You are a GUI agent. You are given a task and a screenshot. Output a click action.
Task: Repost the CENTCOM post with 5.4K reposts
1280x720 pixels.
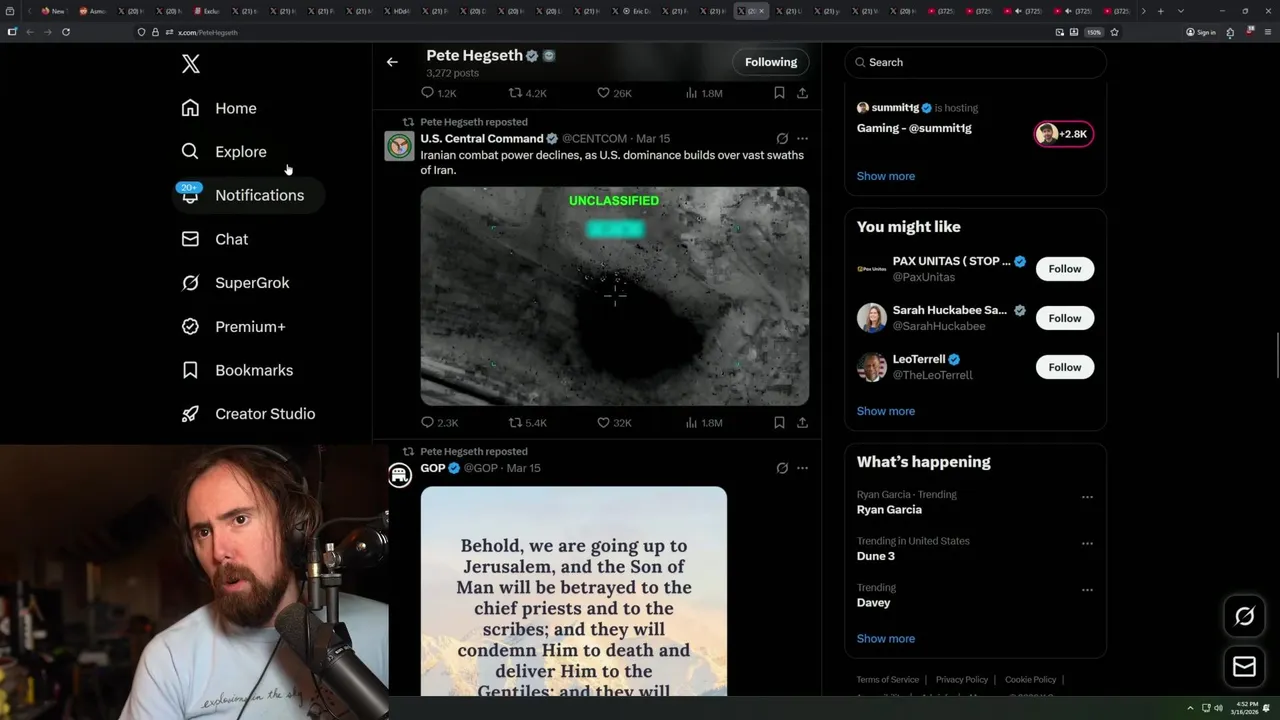(528, 423)
